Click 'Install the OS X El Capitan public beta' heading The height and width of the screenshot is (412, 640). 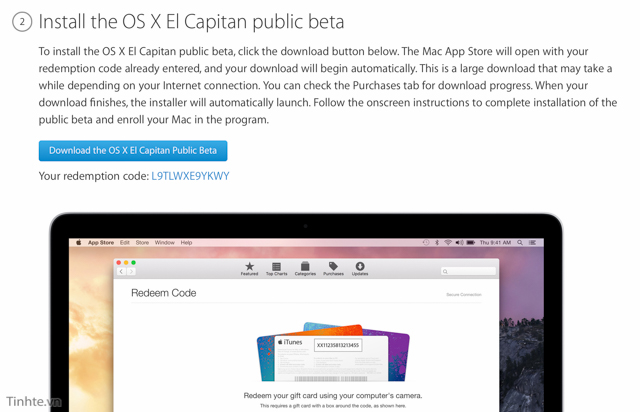tap(191, 22)
